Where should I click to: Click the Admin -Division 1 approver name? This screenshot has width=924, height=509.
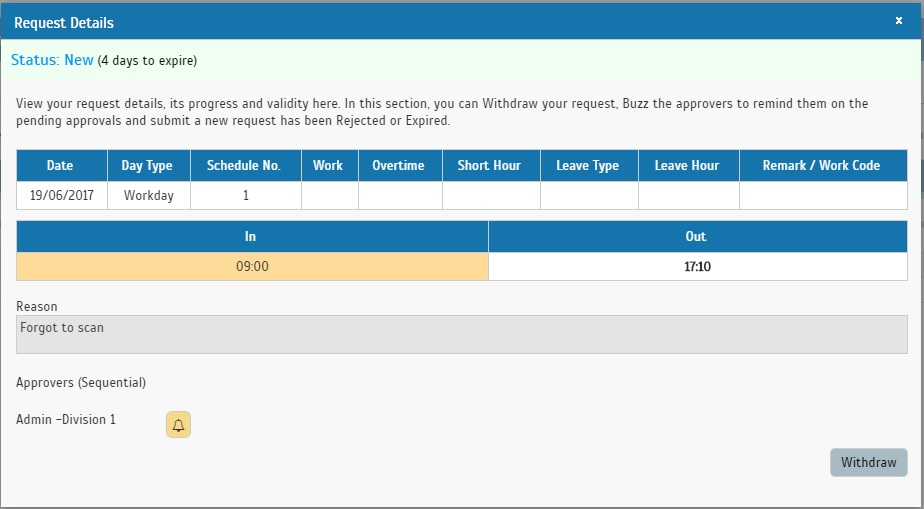[x=66, y=420]
